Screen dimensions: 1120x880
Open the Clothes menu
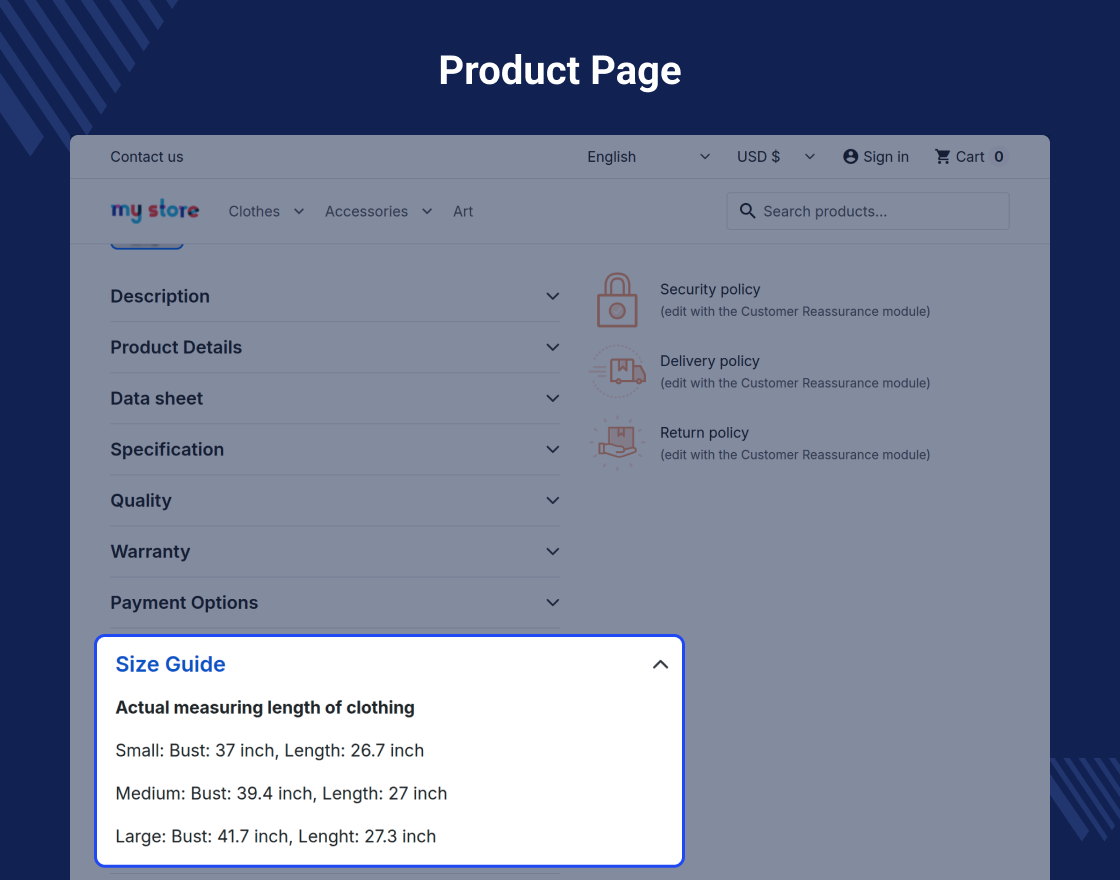pyautogui.click(x=254, y=211)
